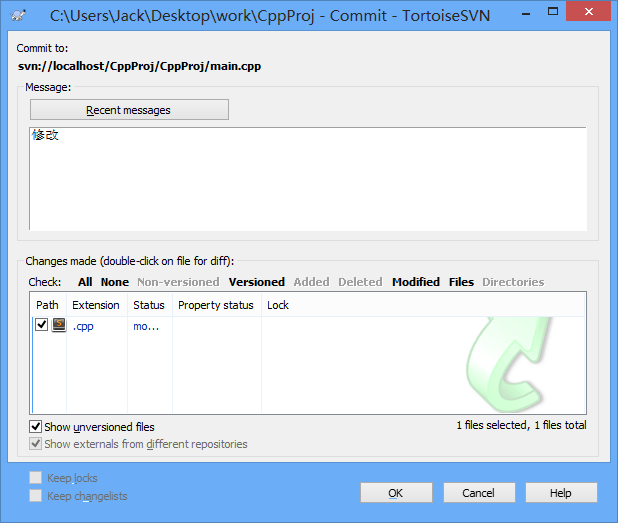Click the main.cpp file type icon
This screenshot has height=523, width=618.
pyautogui.click(x=59, y=325)
